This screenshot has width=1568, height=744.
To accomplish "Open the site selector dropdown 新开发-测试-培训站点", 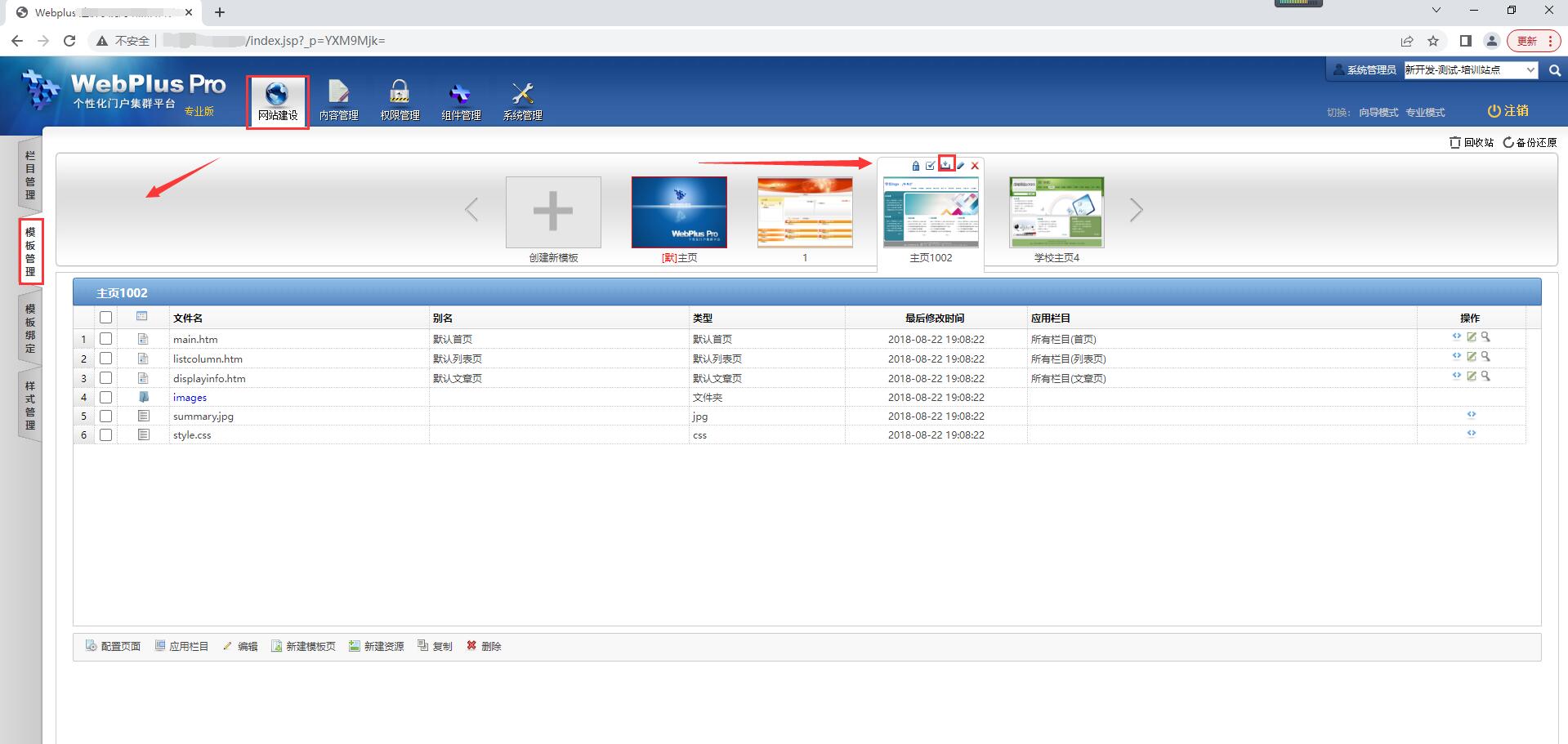I will pos(1470,70).
